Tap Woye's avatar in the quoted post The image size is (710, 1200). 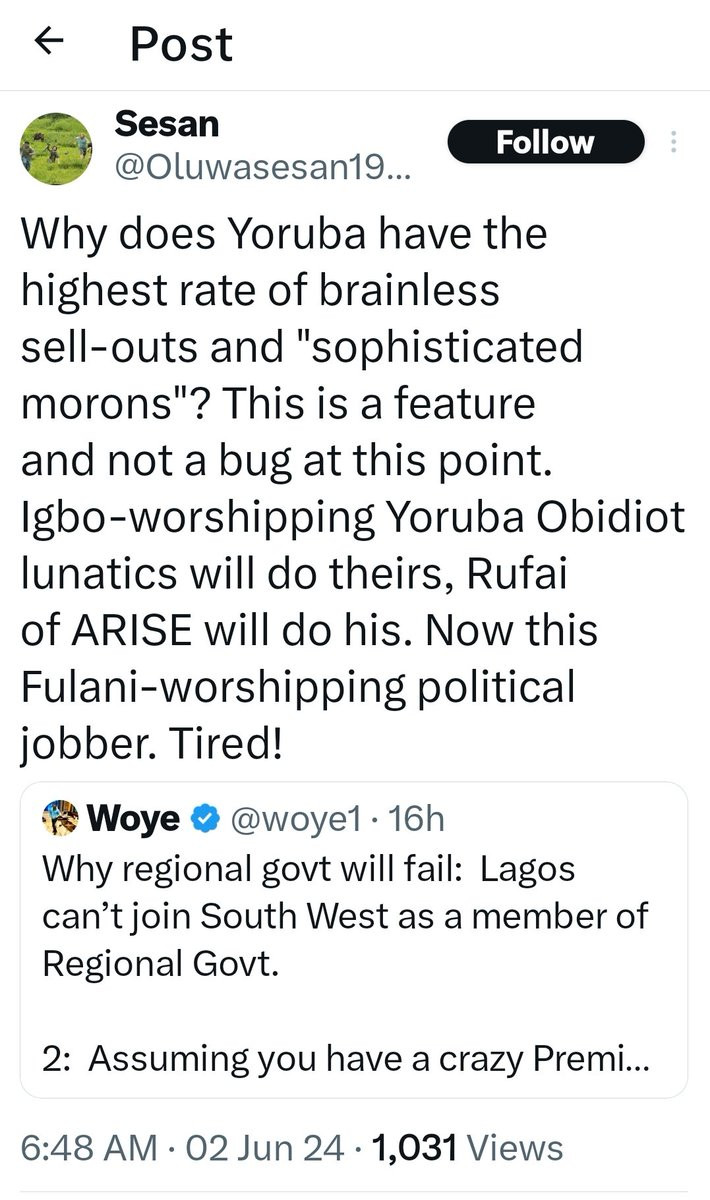click(x=61, y=819)
